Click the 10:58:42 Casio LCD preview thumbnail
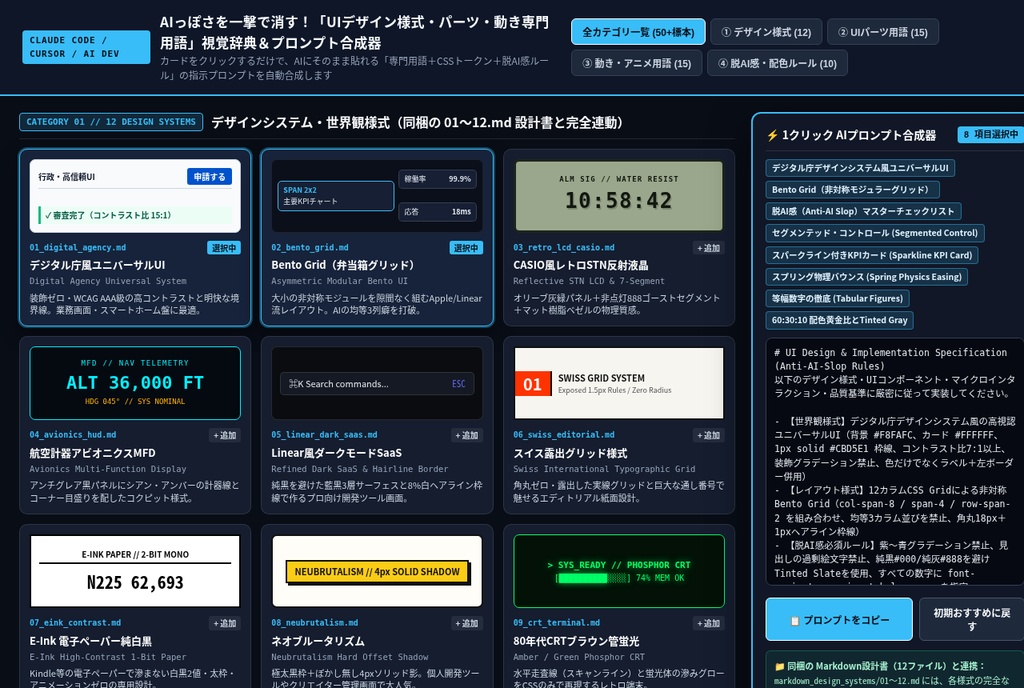Screen dimensions: 1024x688 [619, 196]
